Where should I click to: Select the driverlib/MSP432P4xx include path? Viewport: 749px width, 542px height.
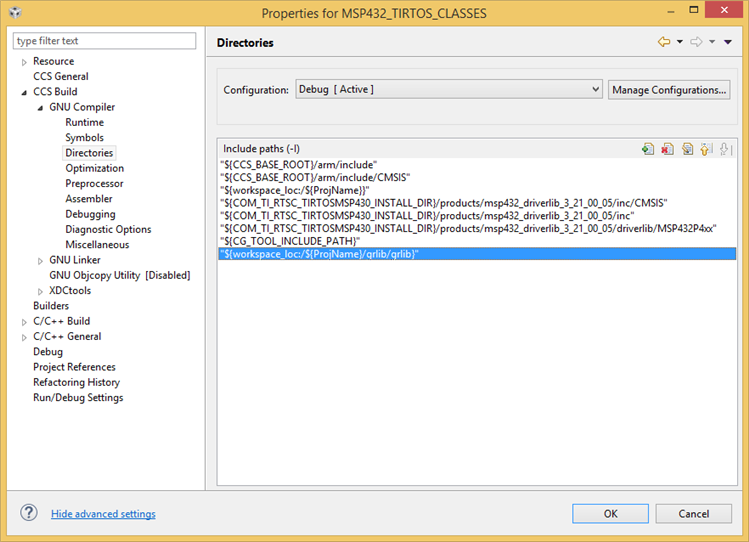[x=477, y=228]
